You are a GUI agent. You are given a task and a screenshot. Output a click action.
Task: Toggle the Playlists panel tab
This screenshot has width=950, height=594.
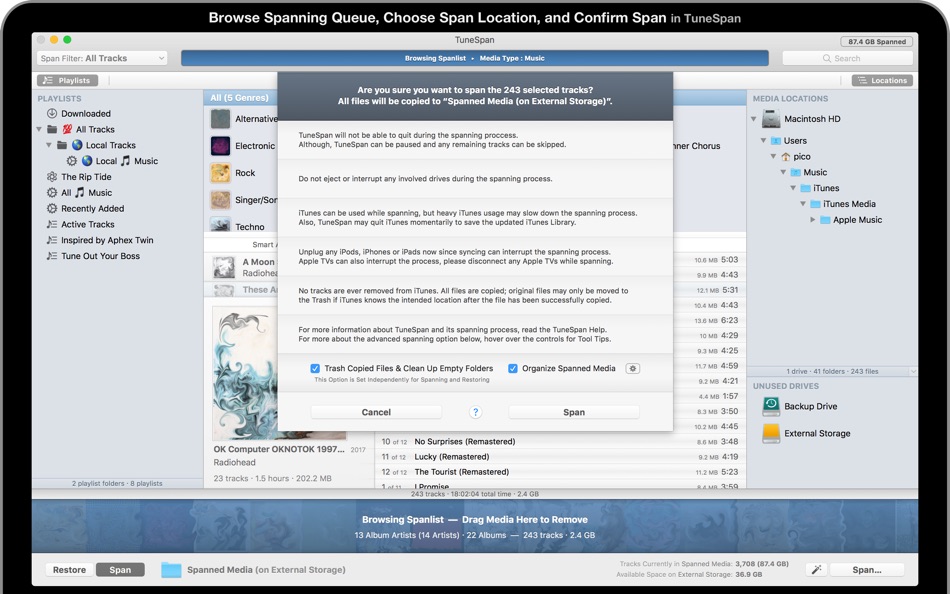[67, 81]
